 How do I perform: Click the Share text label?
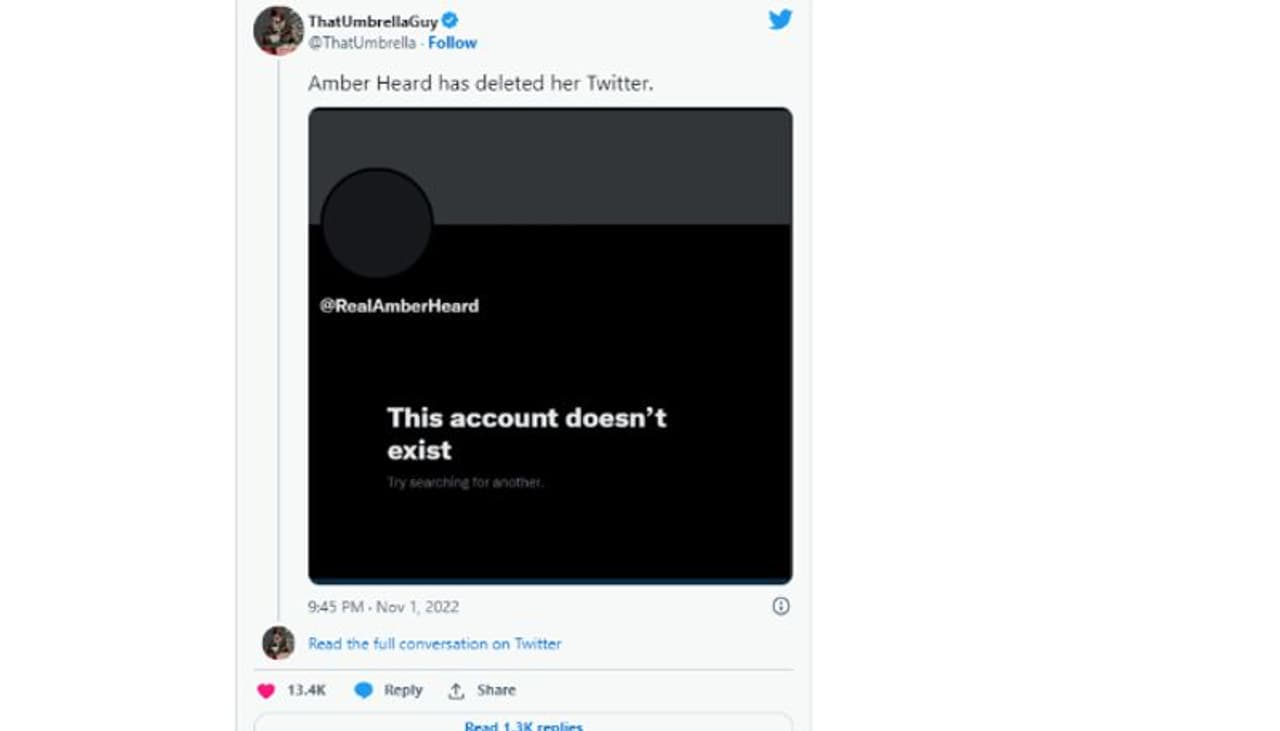coord(496,691)
